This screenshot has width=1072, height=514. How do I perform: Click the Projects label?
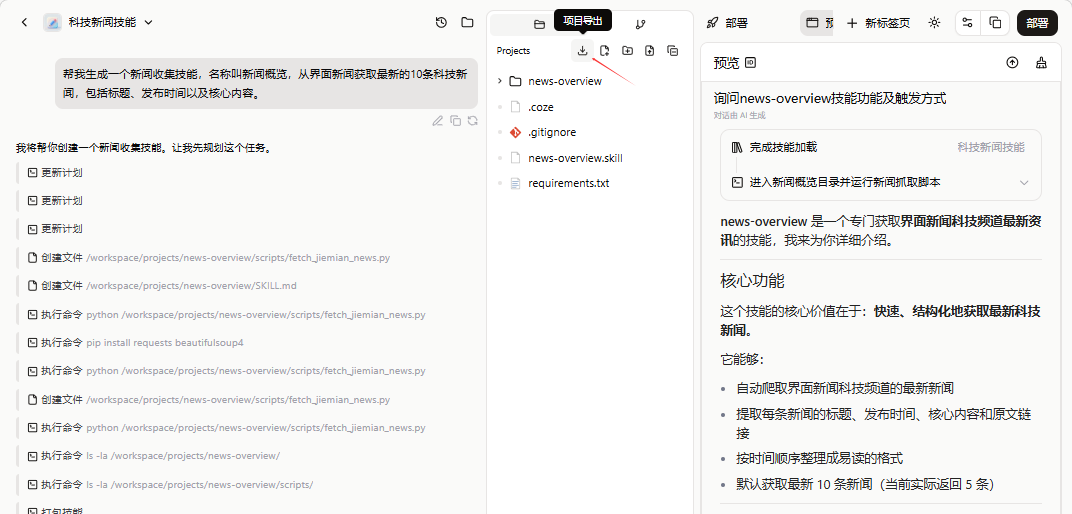point(513,51)
